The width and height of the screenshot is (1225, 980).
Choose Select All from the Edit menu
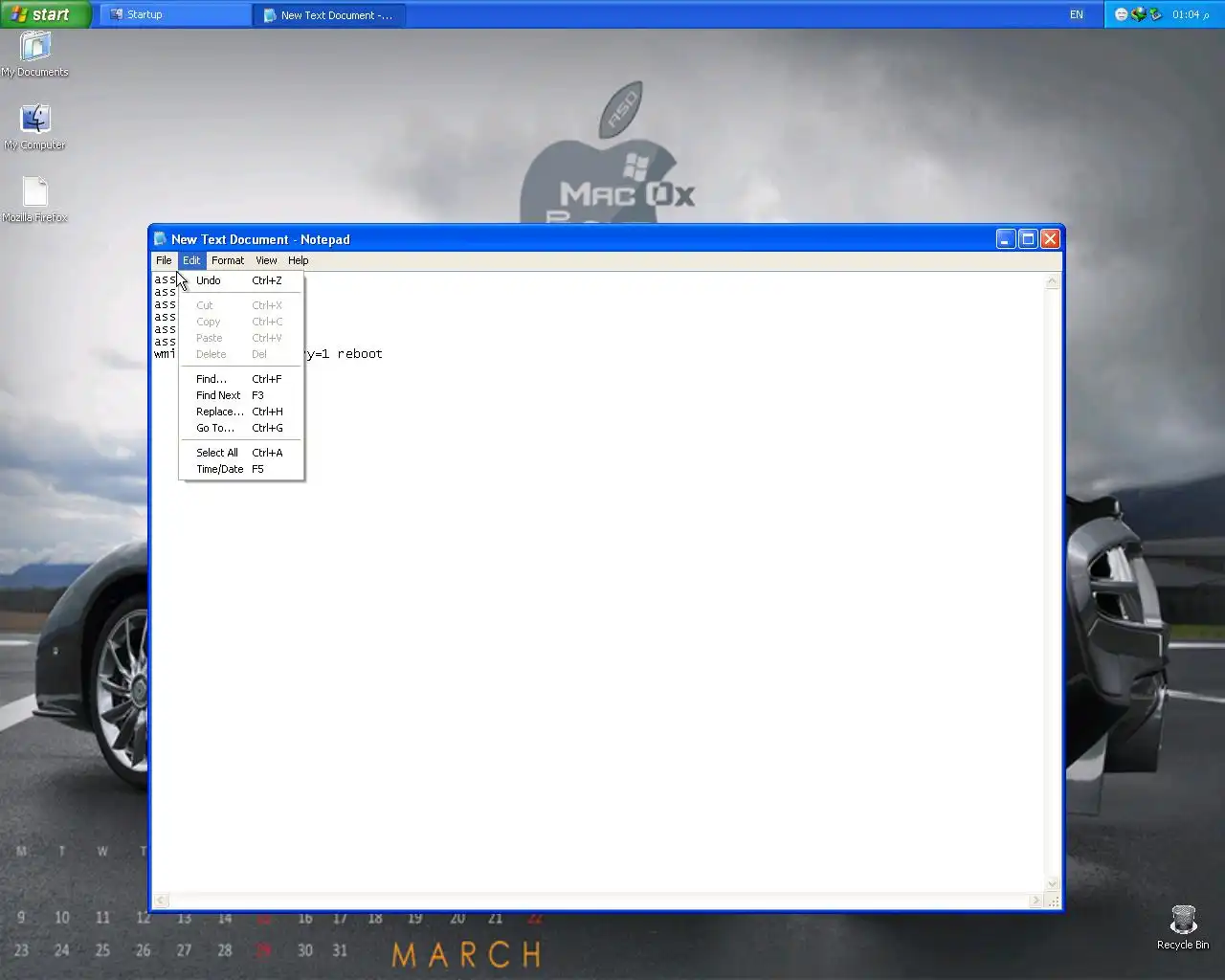[x=241, y=453]
